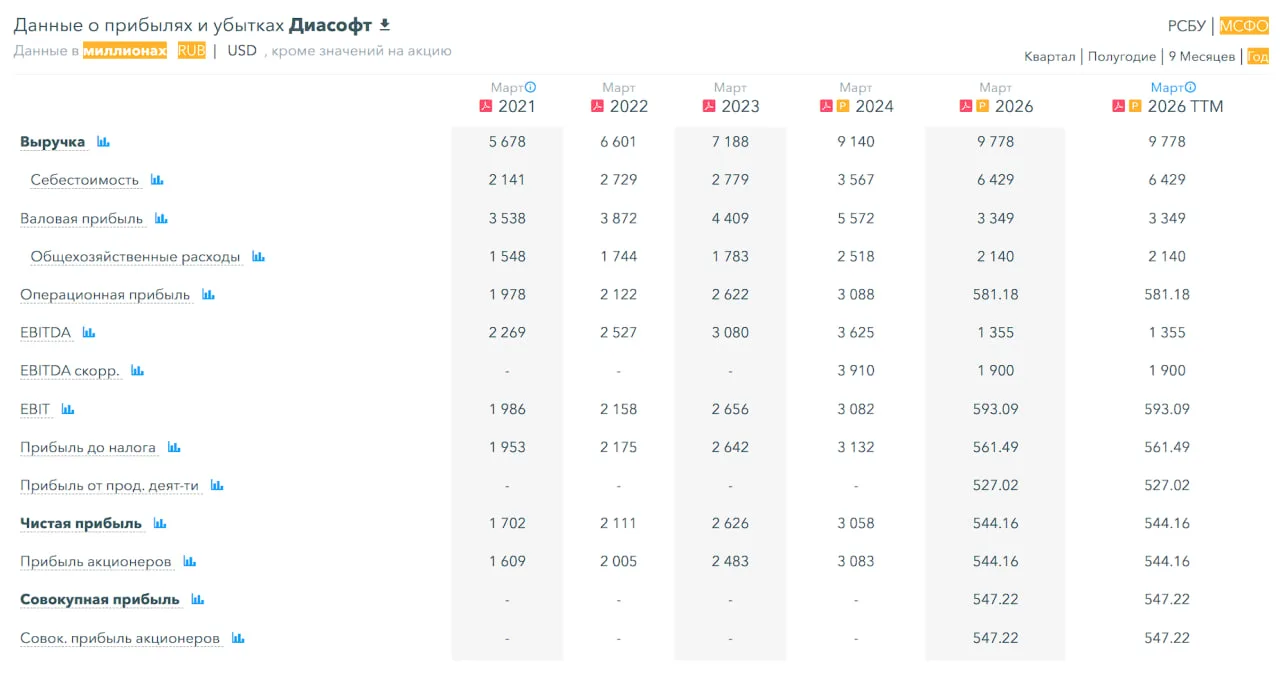This screenshot has width=1280, height=674.
Task: Select Выручка 2024 value 9 140
Action: (856, 142)
